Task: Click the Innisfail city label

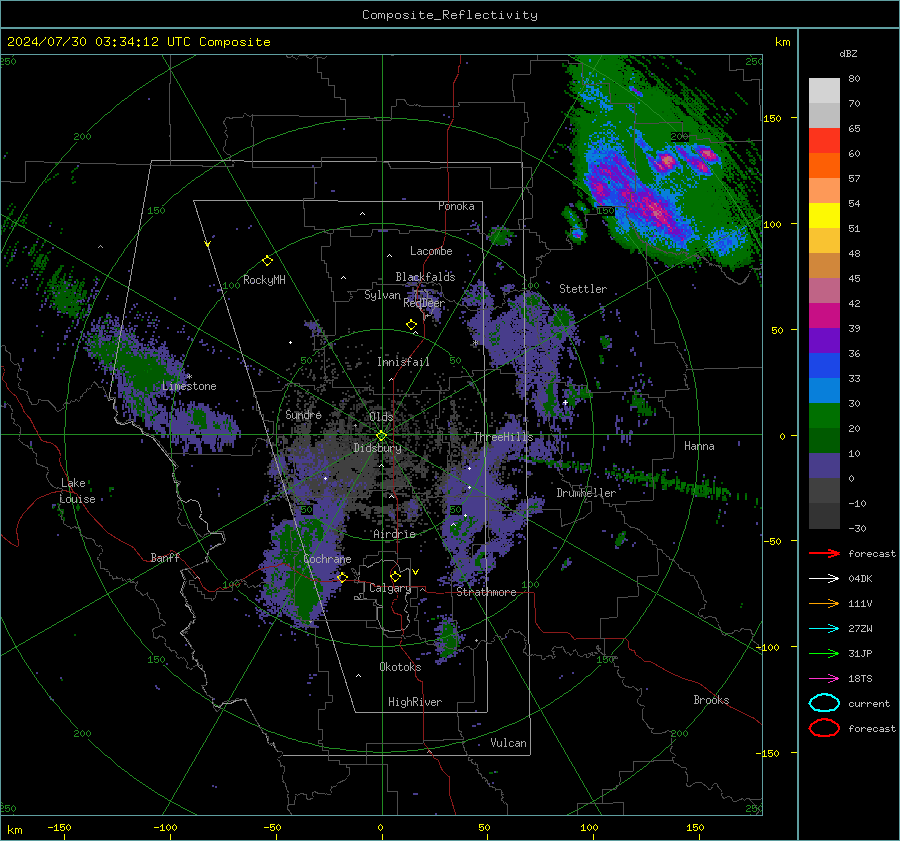Action: click(x=403, y=362)
